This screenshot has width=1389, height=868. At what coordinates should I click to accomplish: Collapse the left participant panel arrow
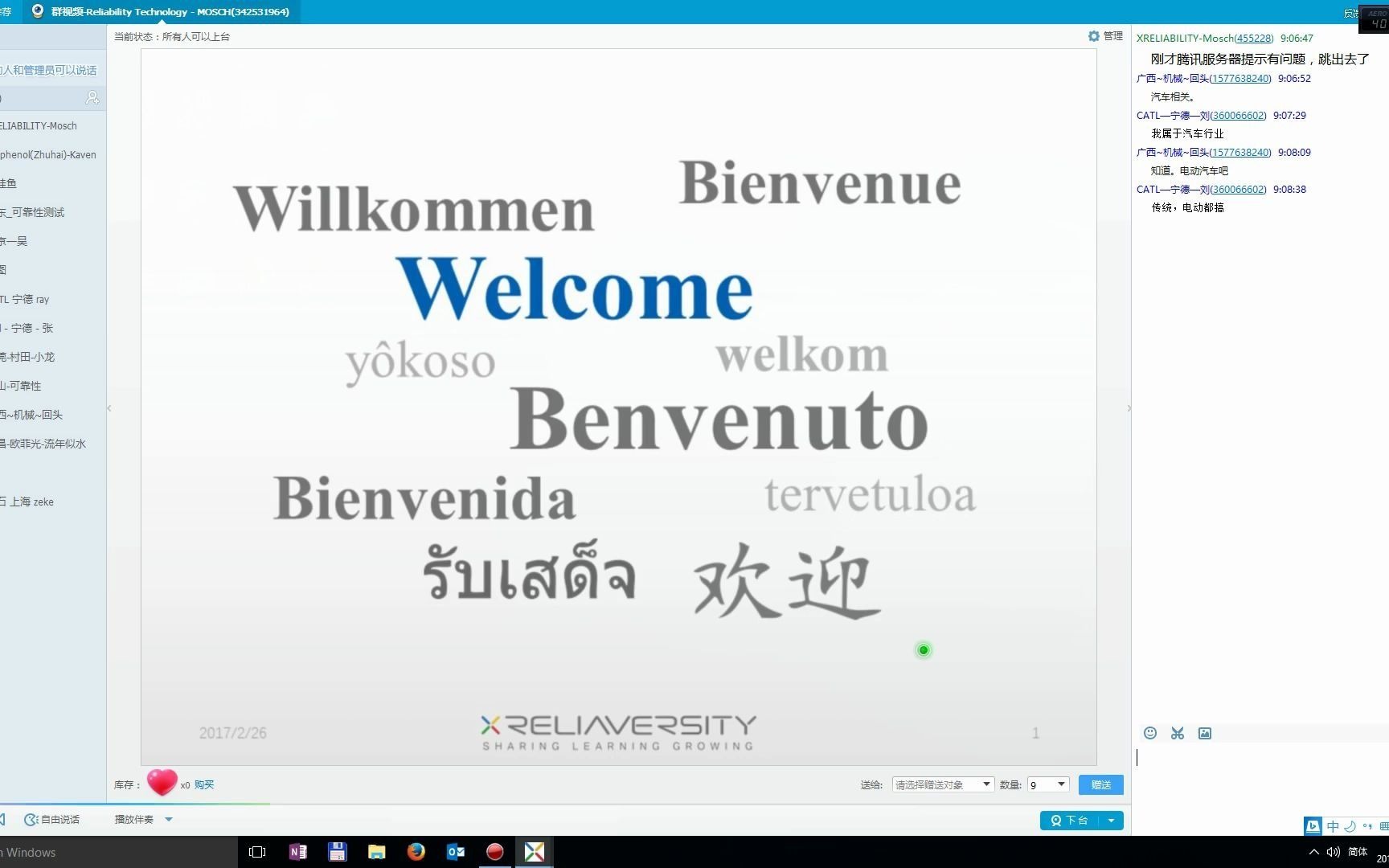109,408
